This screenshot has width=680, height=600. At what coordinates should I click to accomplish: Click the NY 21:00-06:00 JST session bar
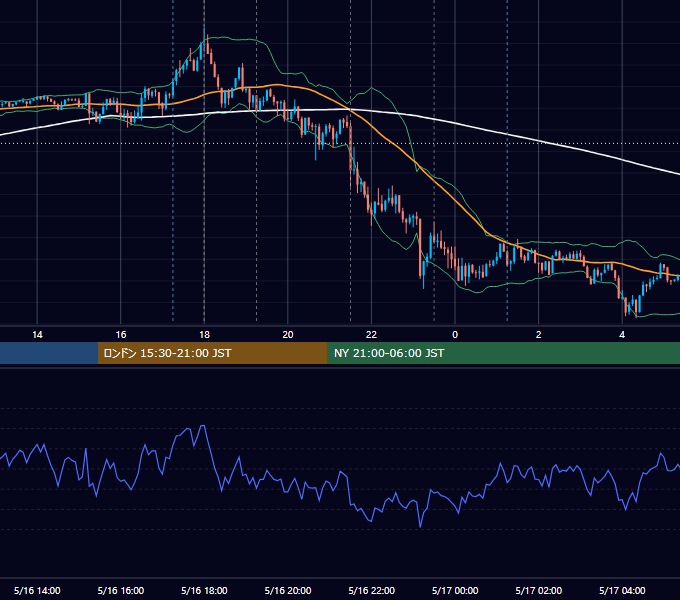[x=503, y=353]
